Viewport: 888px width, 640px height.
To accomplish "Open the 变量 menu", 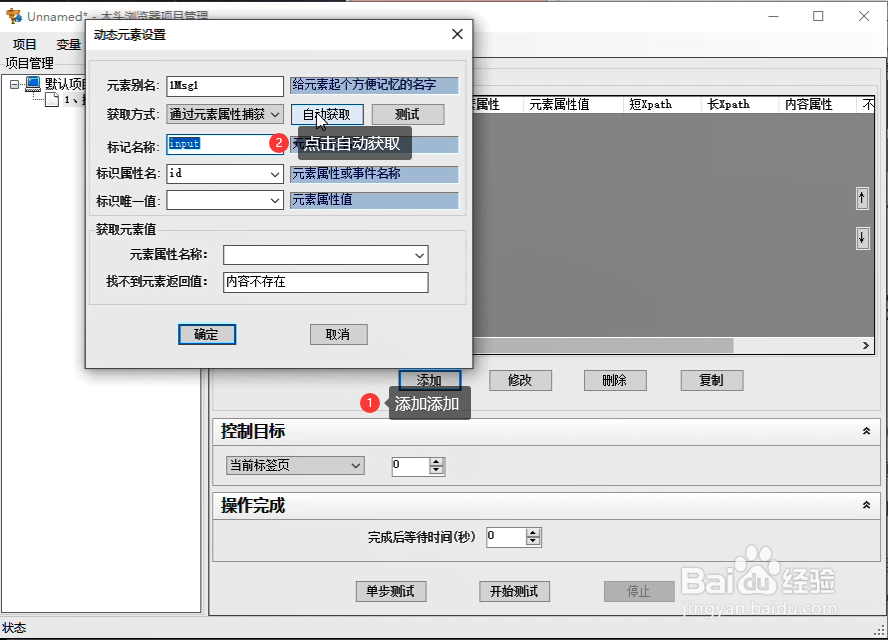I will (x=69, y=44).
